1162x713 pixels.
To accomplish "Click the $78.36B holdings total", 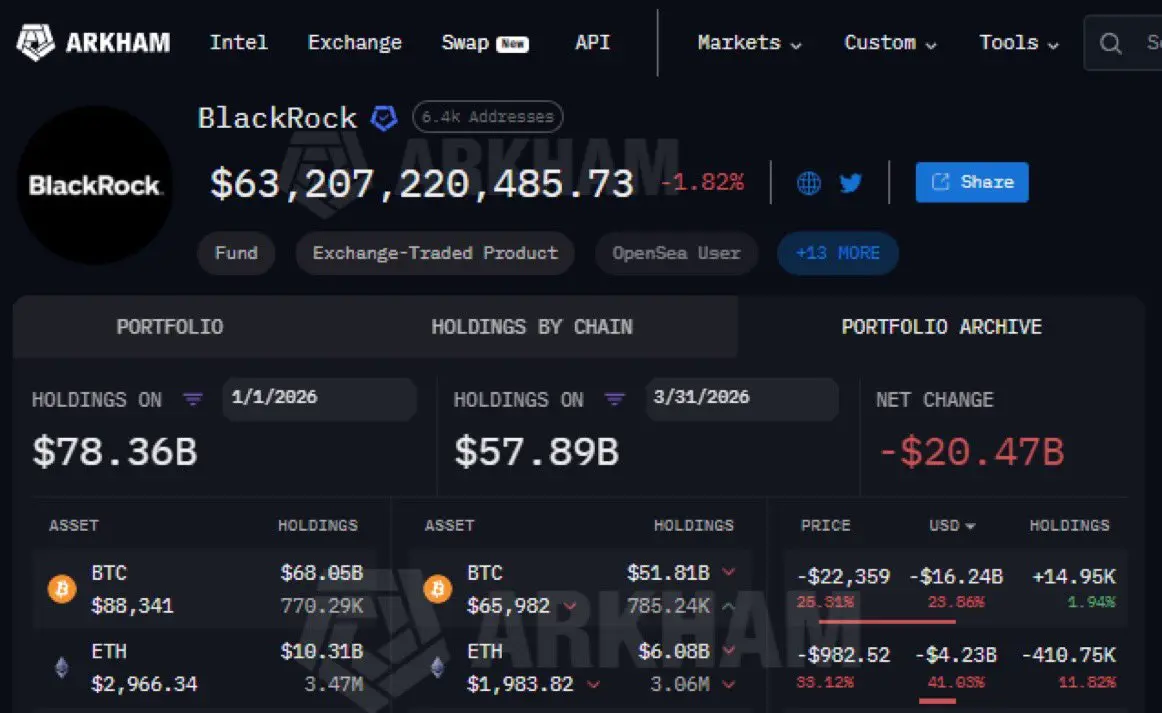I will coord(115,452).
